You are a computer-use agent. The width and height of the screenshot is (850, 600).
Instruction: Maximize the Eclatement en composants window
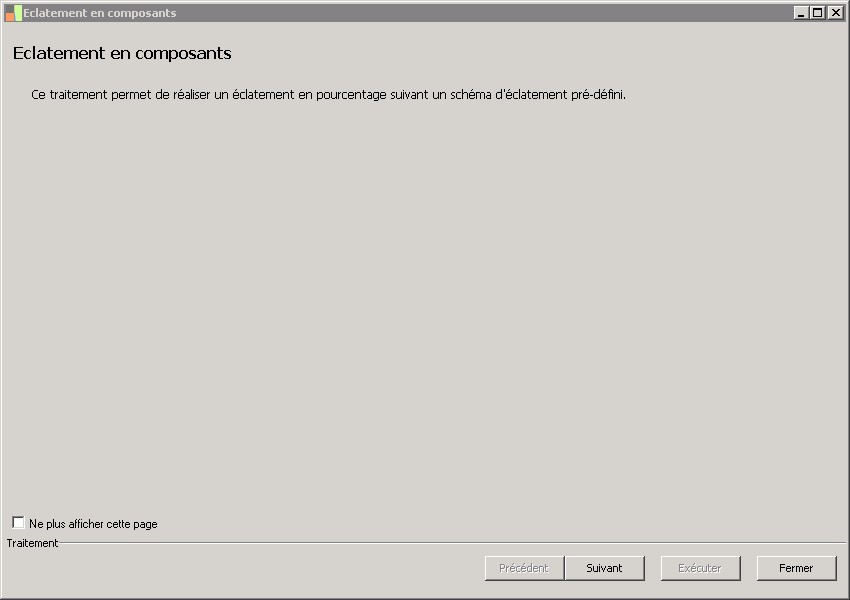coord(818,13)
